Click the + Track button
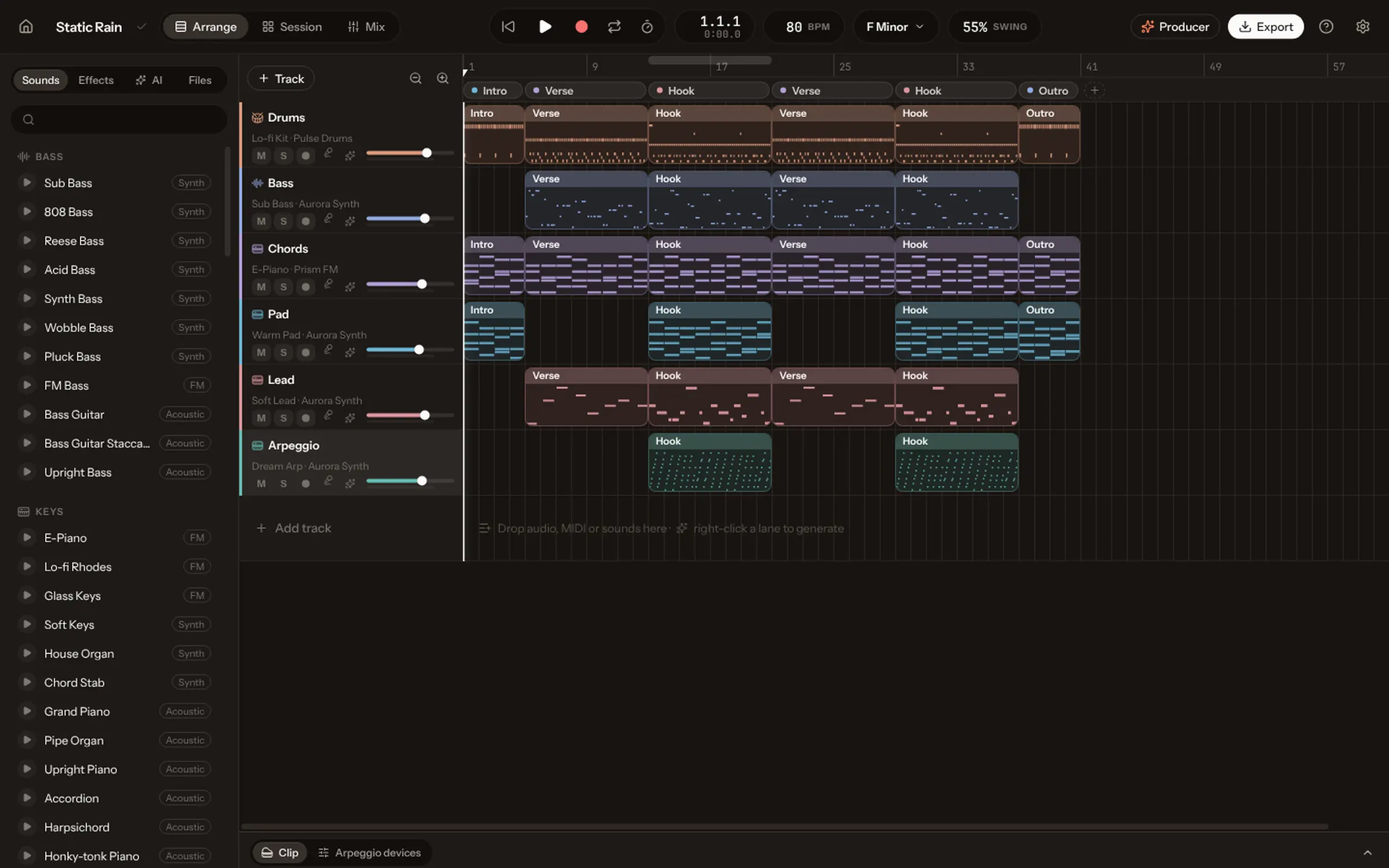This screenshot has height=868, width=1389. tap(281, 78)
